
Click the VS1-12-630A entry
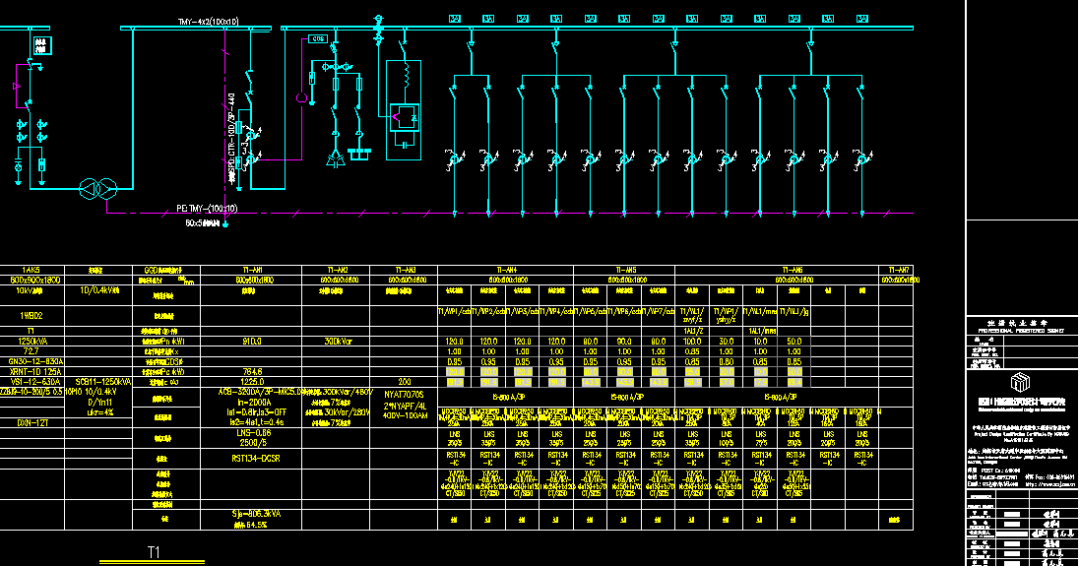(35, 381)
